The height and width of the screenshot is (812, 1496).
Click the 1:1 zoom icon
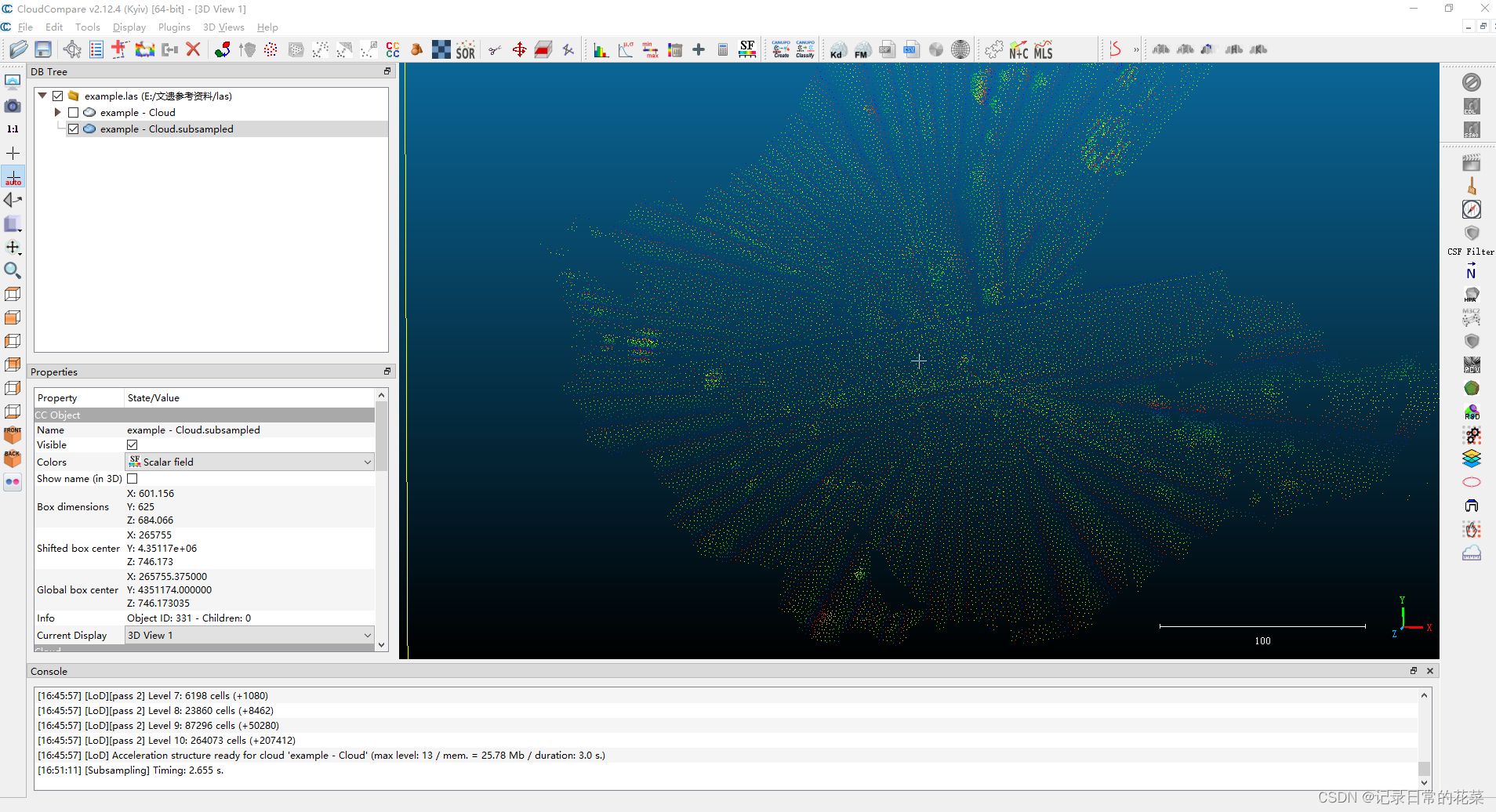13,129
